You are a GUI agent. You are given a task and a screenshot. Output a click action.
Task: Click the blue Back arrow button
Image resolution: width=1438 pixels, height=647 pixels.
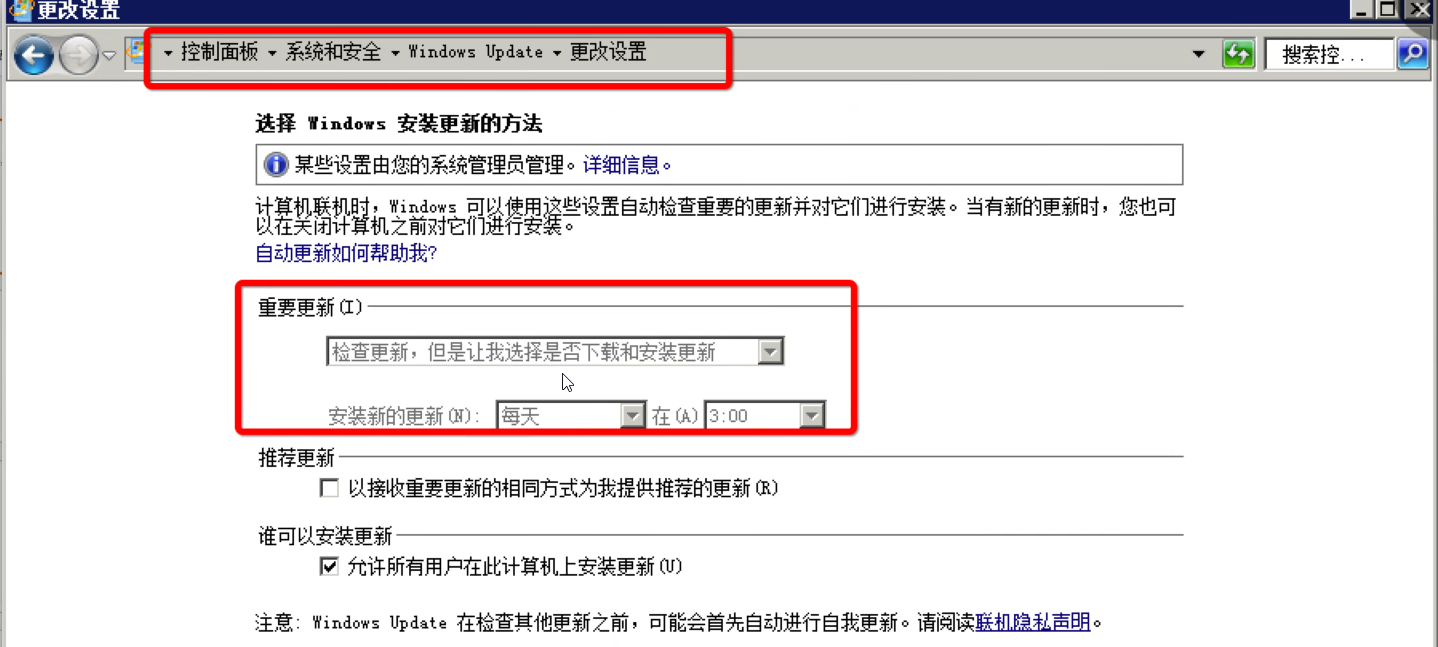(34, 55)
